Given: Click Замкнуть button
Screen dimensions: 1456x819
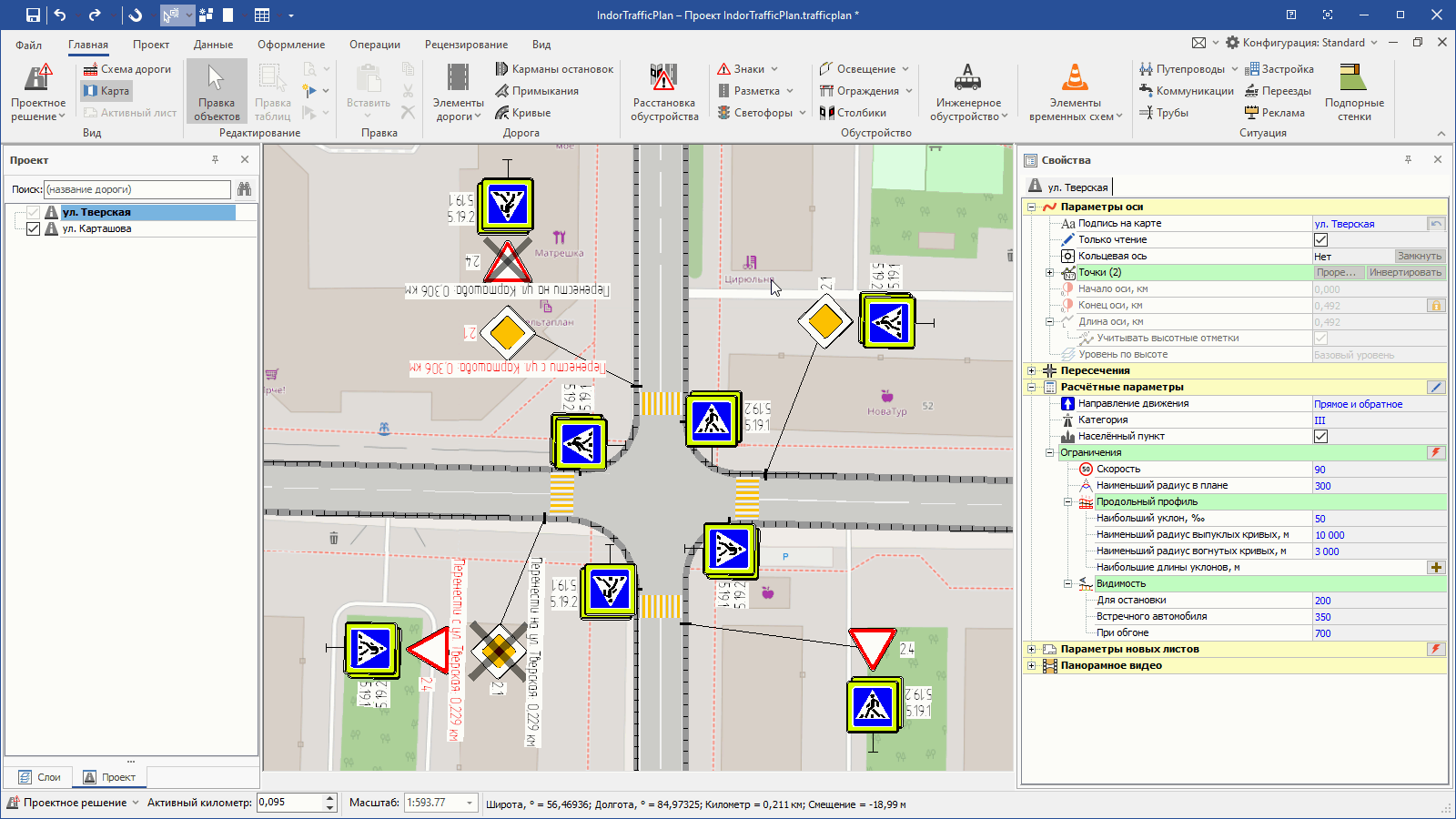Looking at the screenshot, I should coord(1420,257).
